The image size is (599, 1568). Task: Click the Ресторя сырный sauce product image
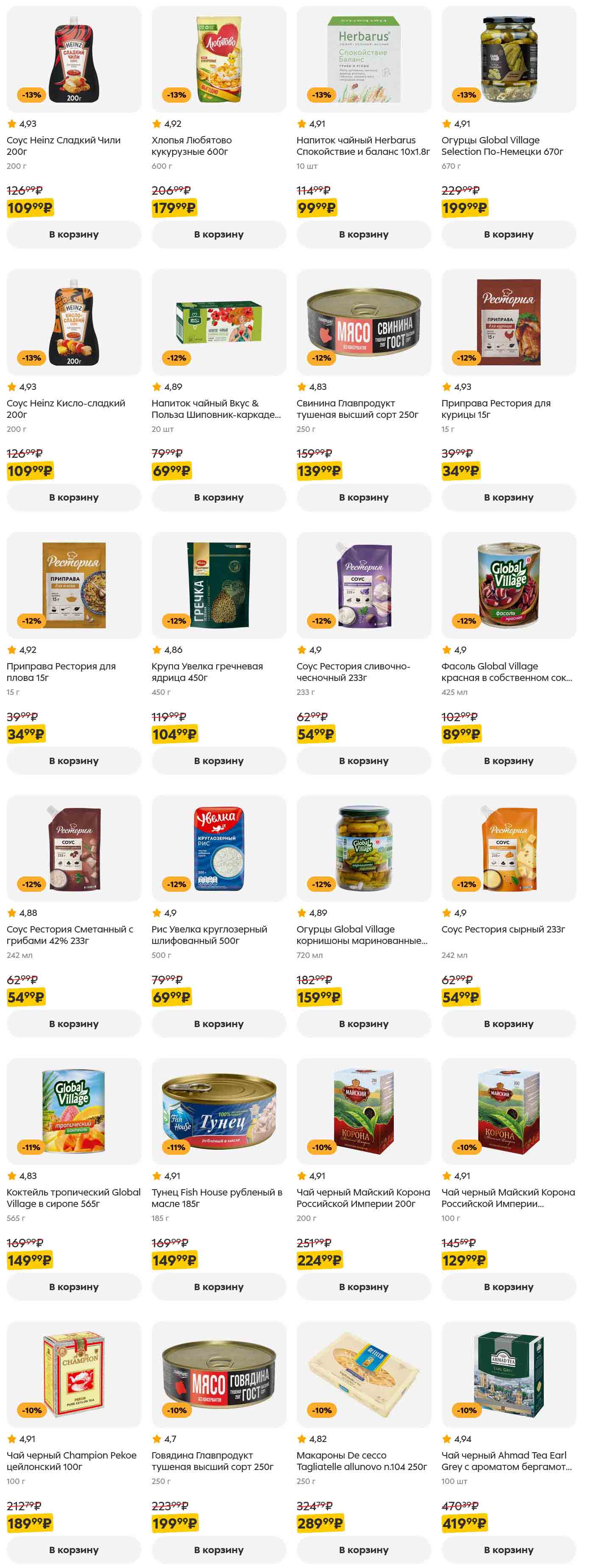(x=509, y=847)
